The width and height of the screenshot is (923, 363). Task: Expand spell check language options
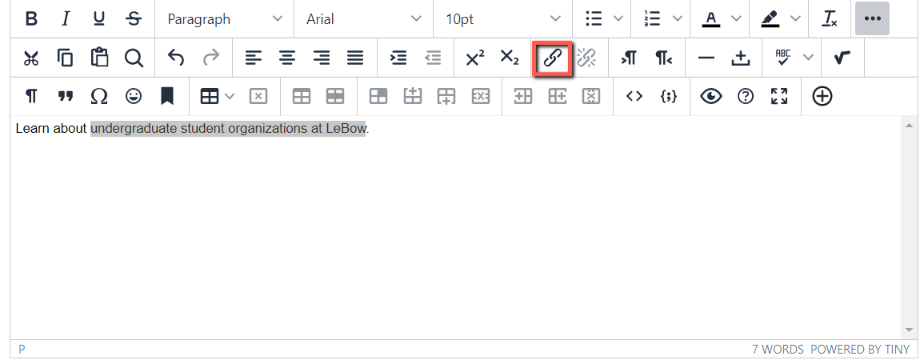[x=808, y=58]
